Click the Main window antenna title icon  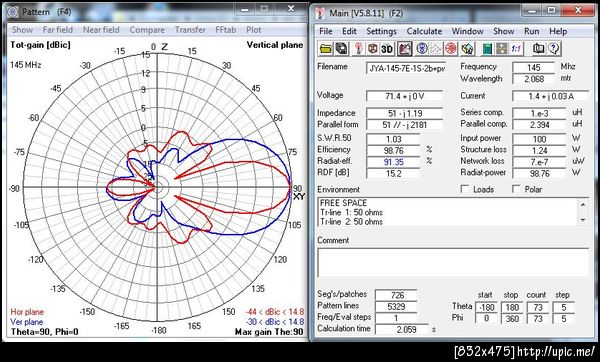320,13
